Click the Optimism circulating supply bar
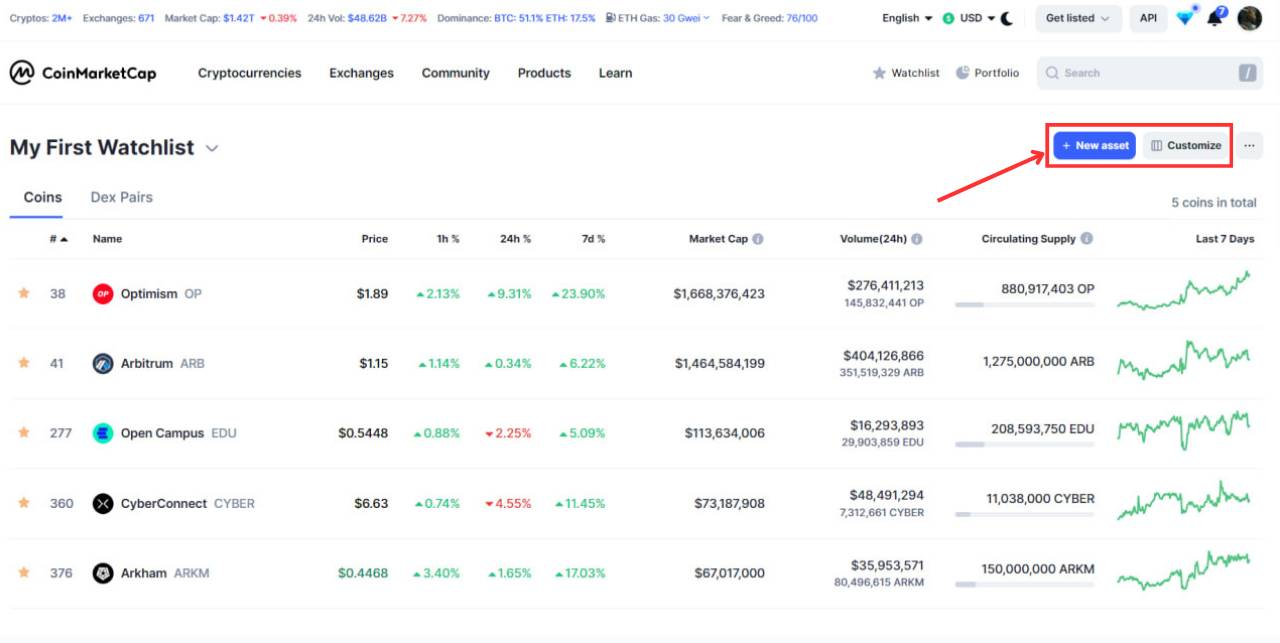1280x643 pixels. (x=1024, y=304)
